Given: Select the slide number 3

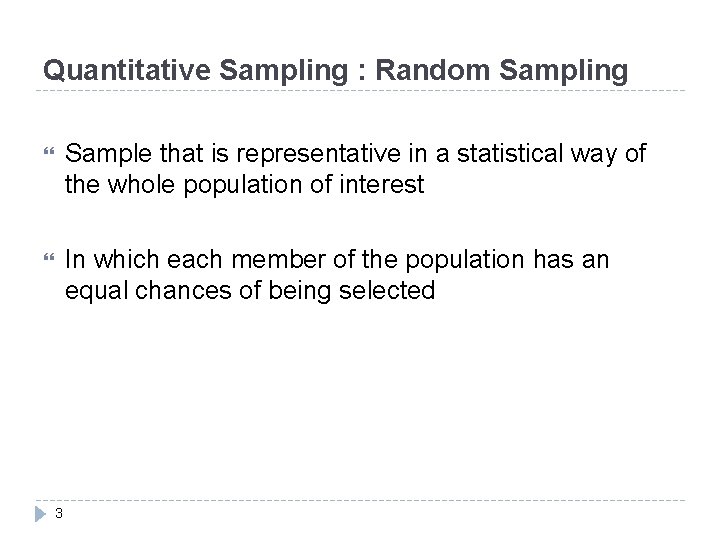Looking at the screenshot, I should 60,514.
